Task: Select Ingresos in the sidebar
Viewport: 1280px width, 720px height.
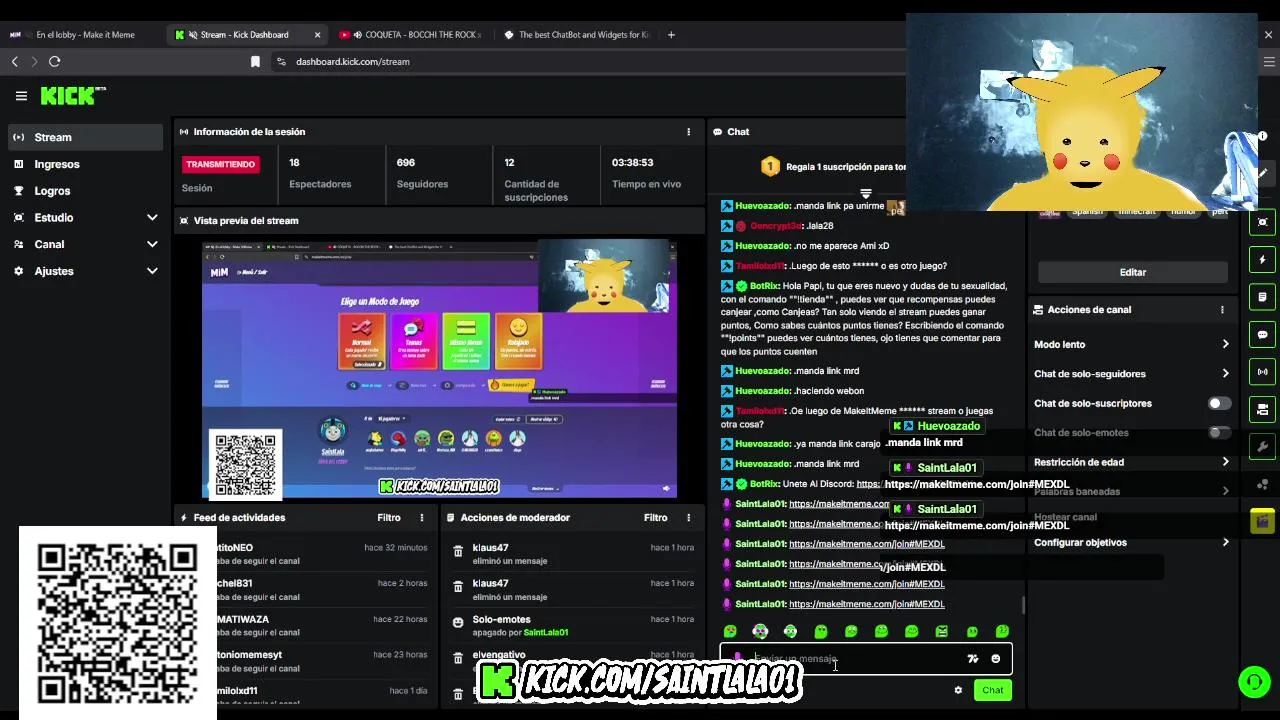Action: coord(85,164)
